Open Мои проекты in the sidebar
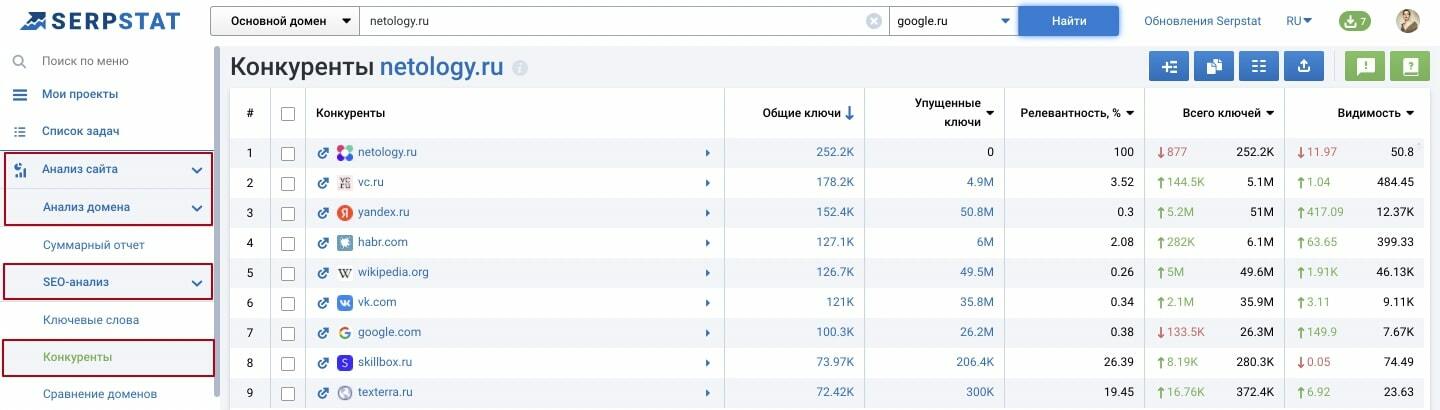This screenshot has width=1440, height=410. [x=80, y=94]
